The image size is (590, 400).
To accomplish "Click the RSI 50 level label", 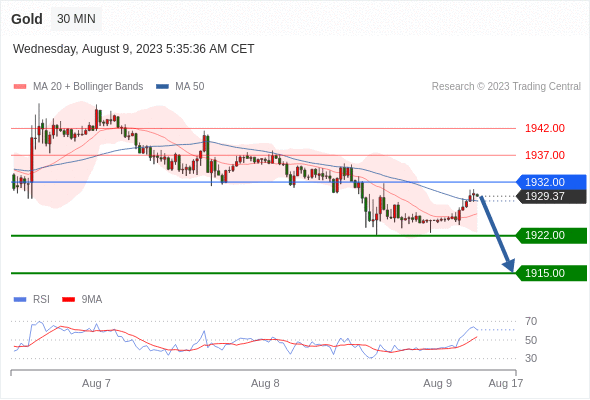I will pyautogui.click(x=531, y=340).
